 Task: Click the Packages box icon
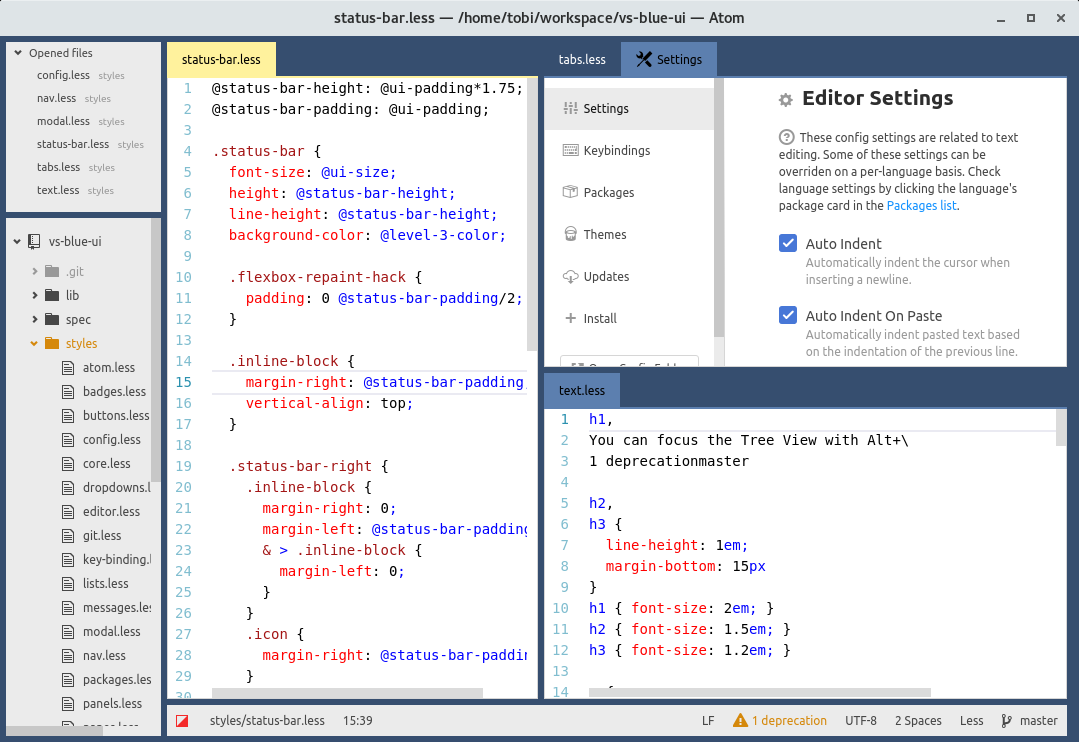point(570,192)
